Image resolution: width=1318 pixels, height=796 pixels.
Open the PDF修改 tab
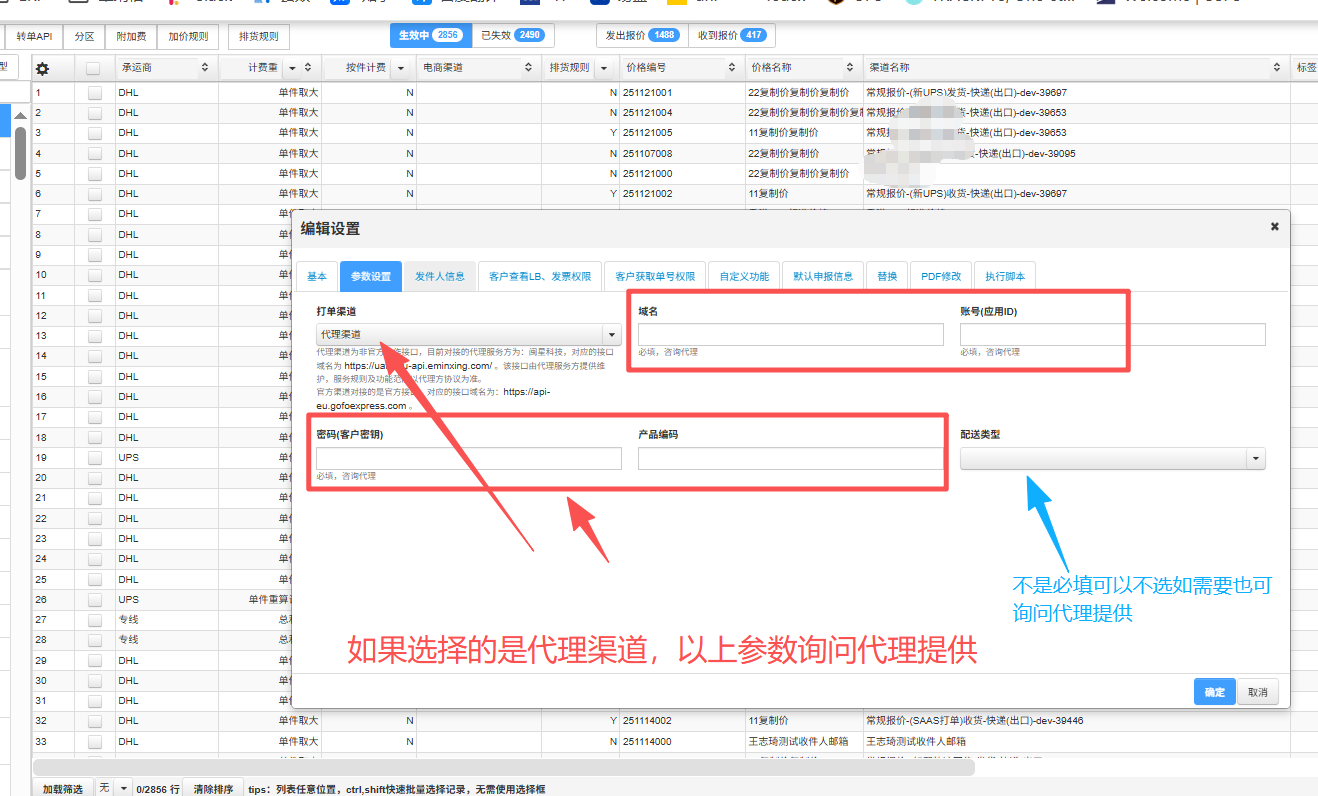pos(941,276)
